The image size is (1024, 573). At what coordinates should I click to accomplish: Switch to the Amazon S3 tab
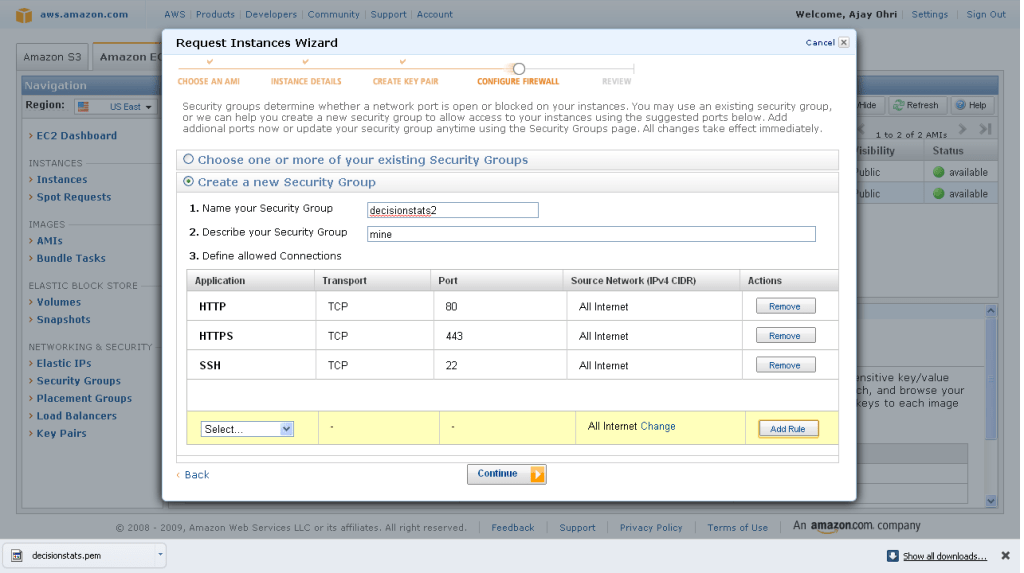point(52,57)
